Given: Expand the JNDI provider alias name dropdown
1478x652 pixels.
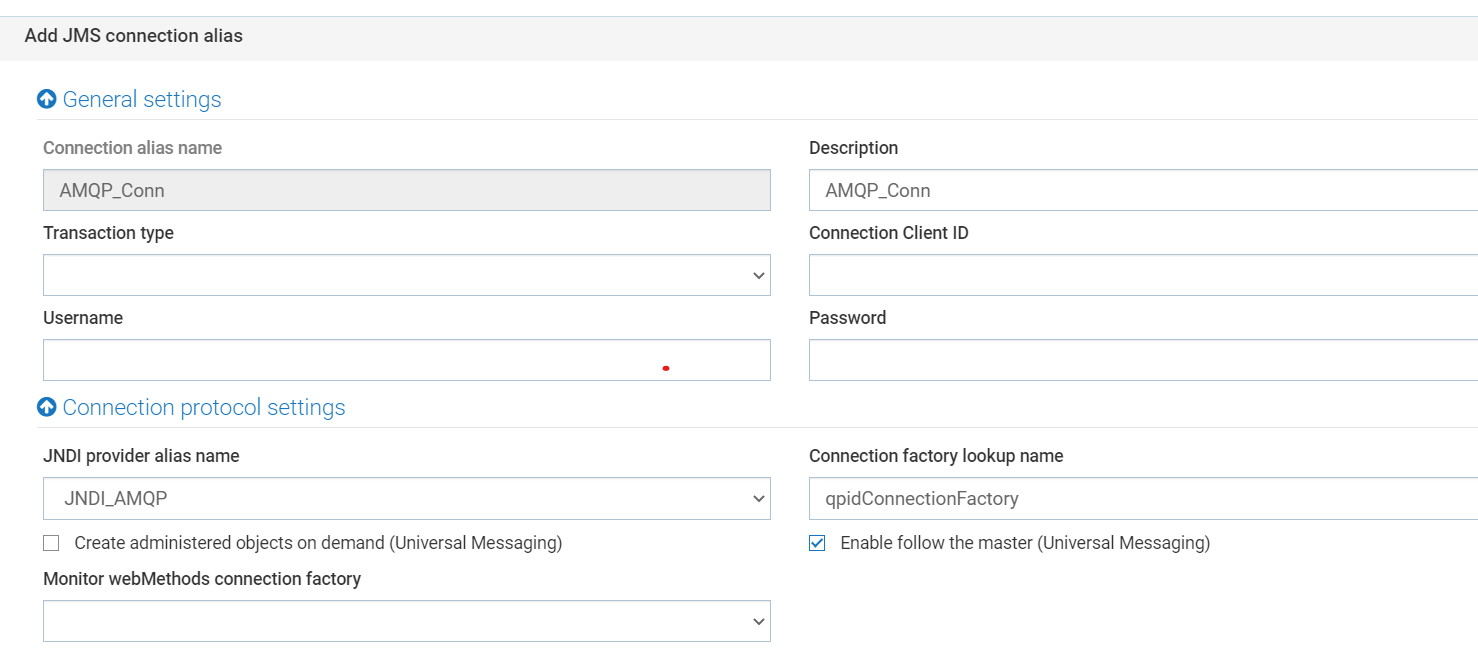Looking at the screenshot, I should (406, 498).
